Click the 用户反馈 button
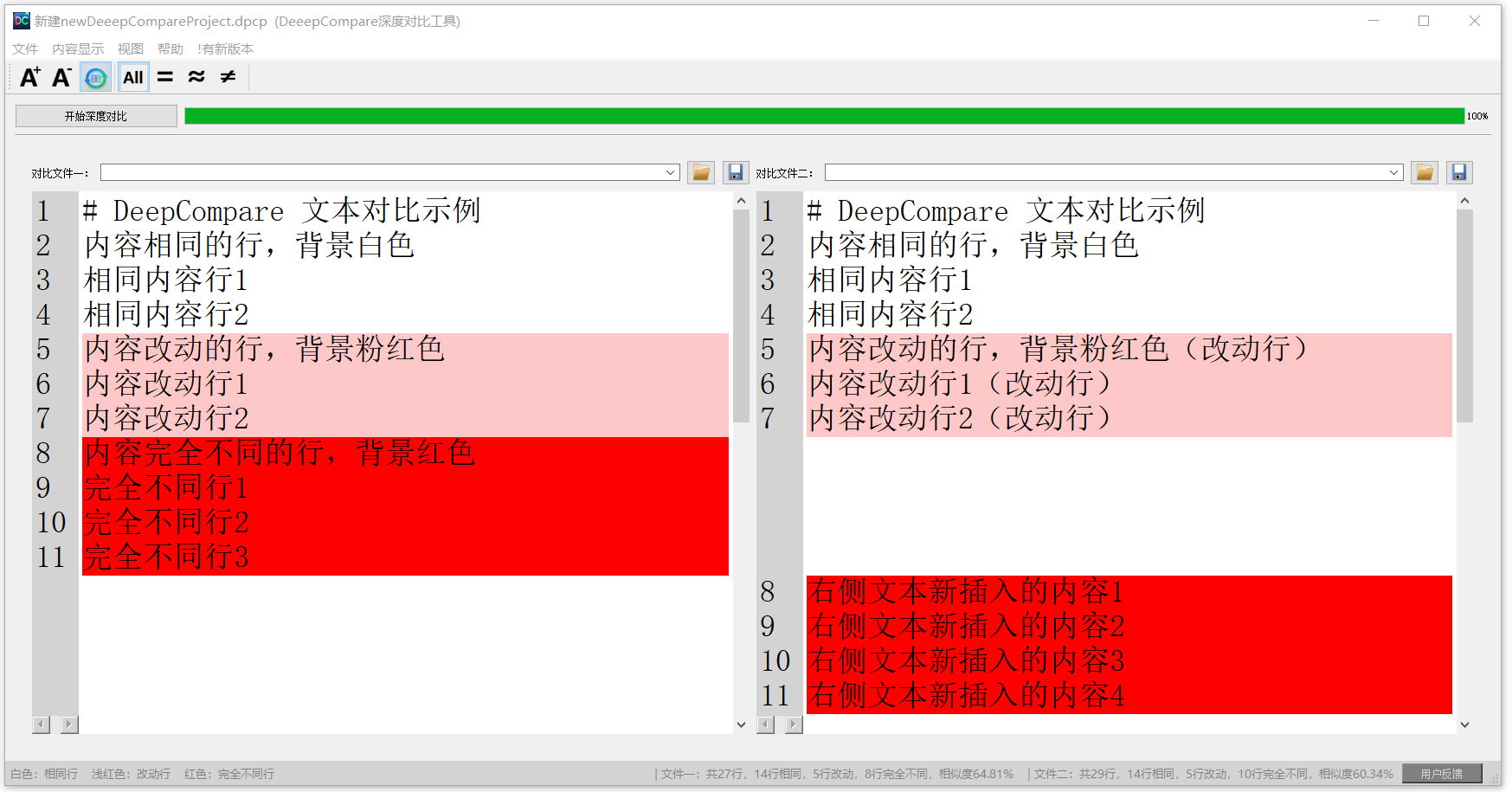The height and width of the screenshot is (792, 1512). 1441,774
